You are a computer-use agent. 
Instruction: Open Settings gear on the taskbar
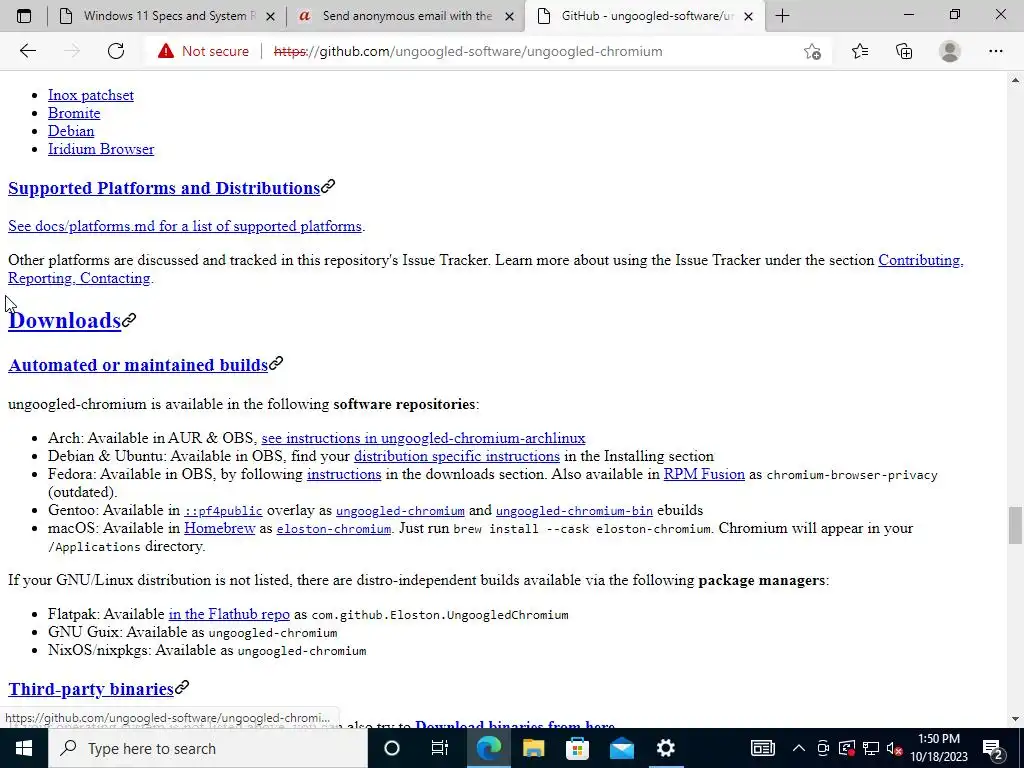[x=665, y=748]
